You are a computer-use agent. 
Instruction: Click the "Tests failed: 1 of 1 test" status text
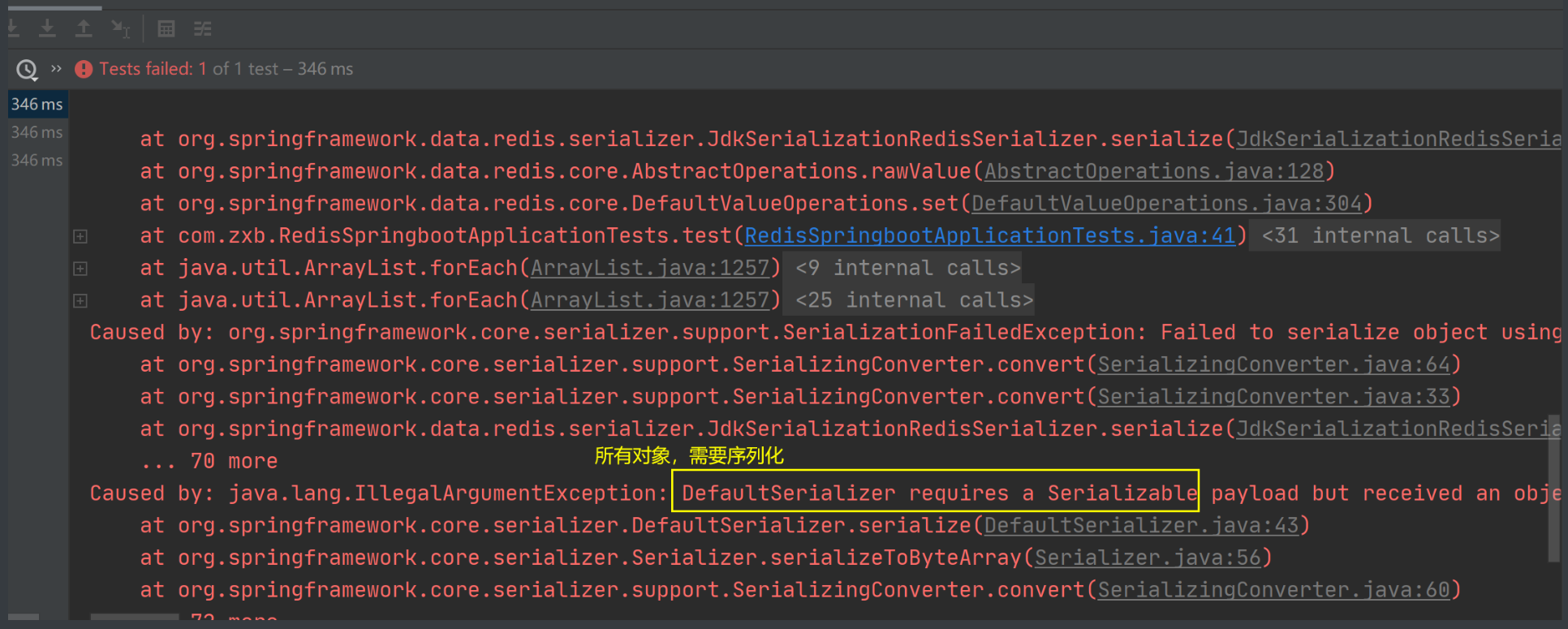pyautogui.click(x=189, y=69)
